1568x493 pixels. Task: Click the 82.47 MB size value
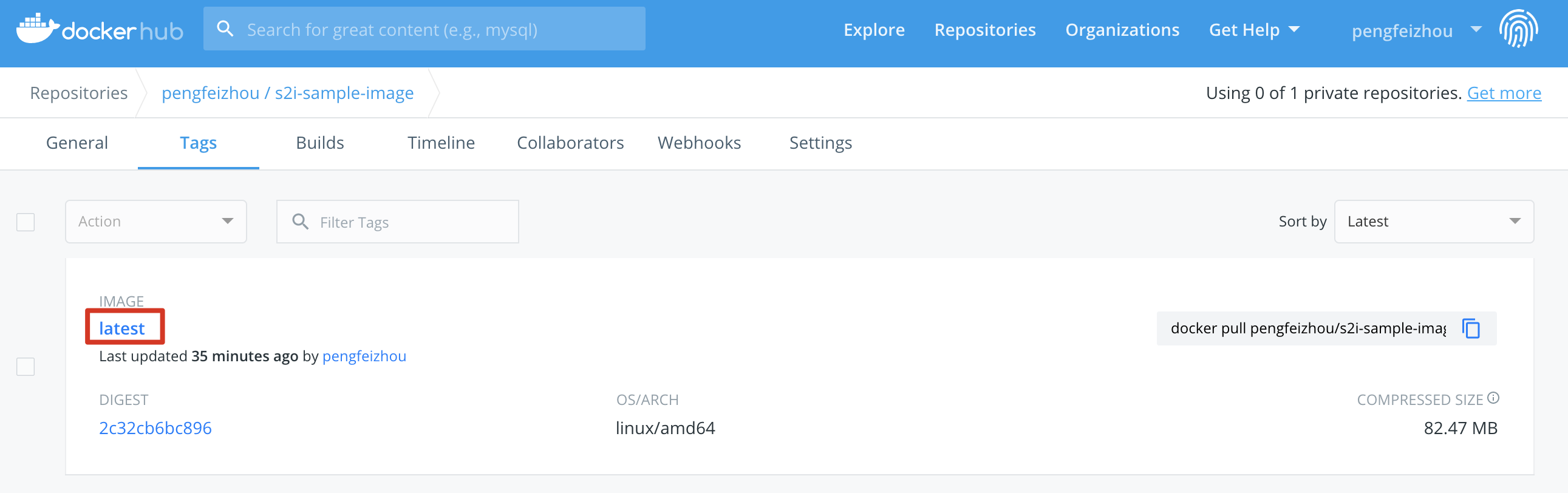(x=1461, y=428)
